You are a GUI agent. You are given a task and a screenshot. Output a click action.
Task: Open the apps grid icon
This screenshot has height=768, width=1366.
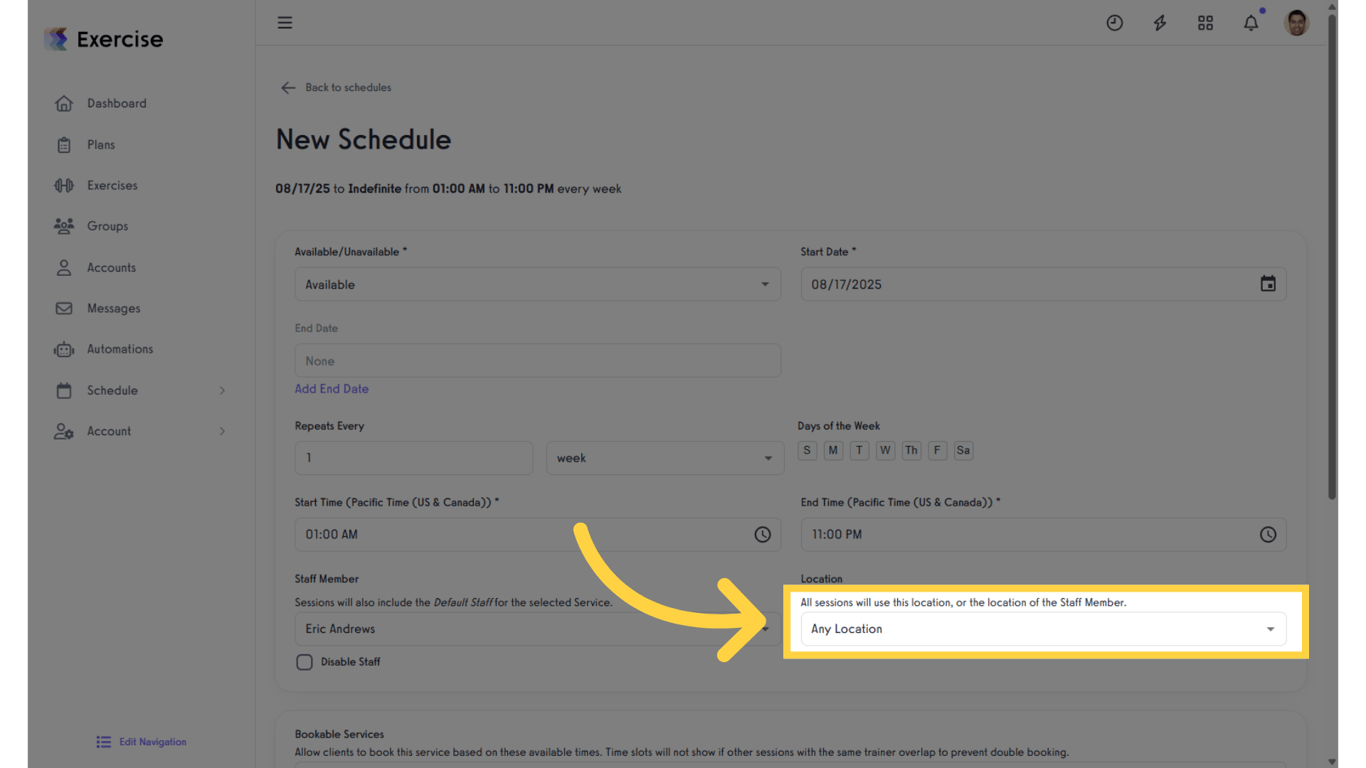pyautogui.click(x=1205, y=23)
